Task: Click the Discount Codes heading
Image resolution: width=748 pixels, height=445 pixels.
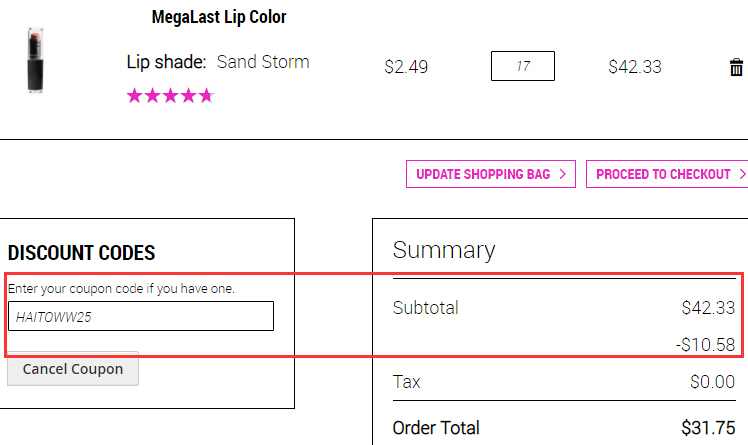Action: pos(82,253)
